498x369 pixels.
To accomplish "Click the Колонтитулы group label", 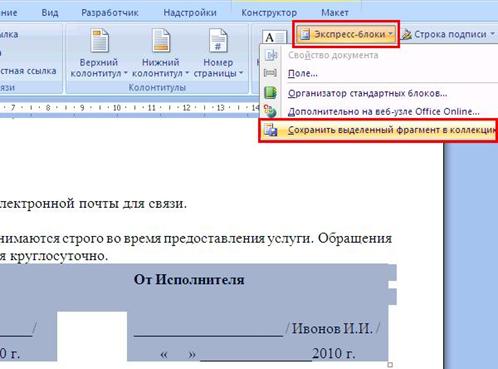I will [x=157, y=87].
